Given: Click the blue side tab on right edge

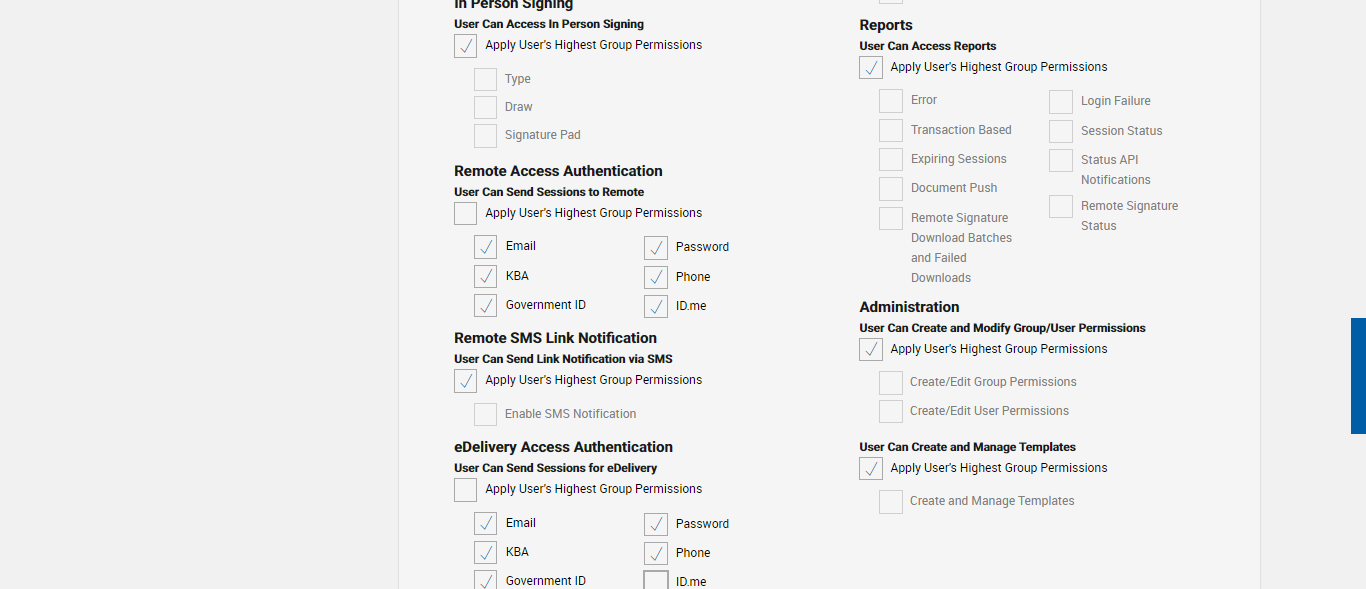Looking at the screenshot, I should click(1358, 376).
